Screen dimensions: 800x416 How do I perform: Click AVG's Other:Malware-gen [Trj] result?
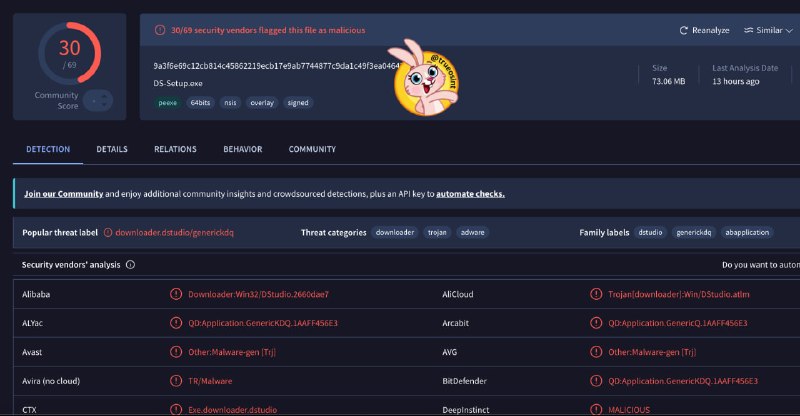(652, 352)
